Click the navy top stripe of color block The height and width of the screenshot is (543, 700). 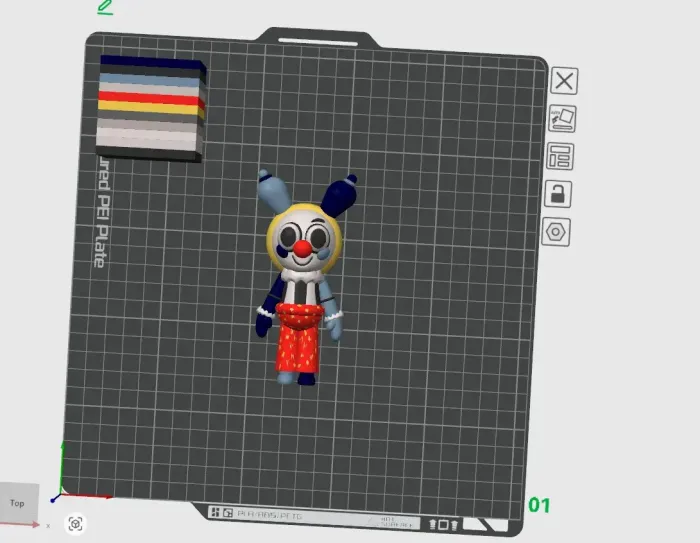click(x=150, y=62)
